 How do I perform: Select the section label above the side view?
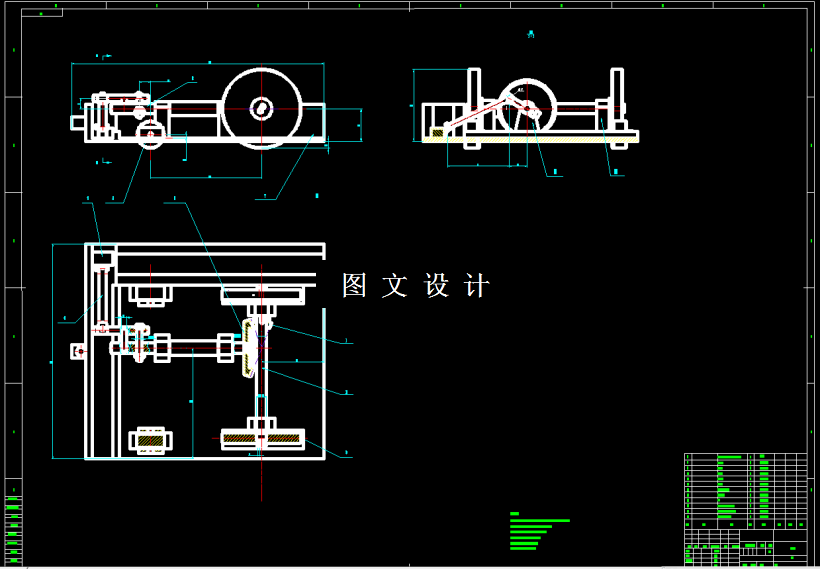[530, 35]
